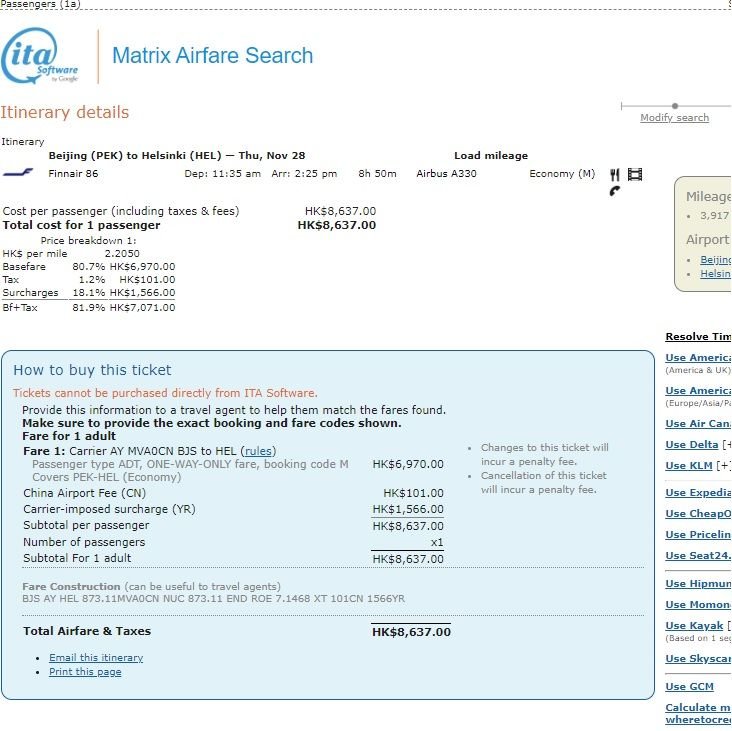Open the Modify search link
The image size is (732, 731).
click(x=674, y=118)
